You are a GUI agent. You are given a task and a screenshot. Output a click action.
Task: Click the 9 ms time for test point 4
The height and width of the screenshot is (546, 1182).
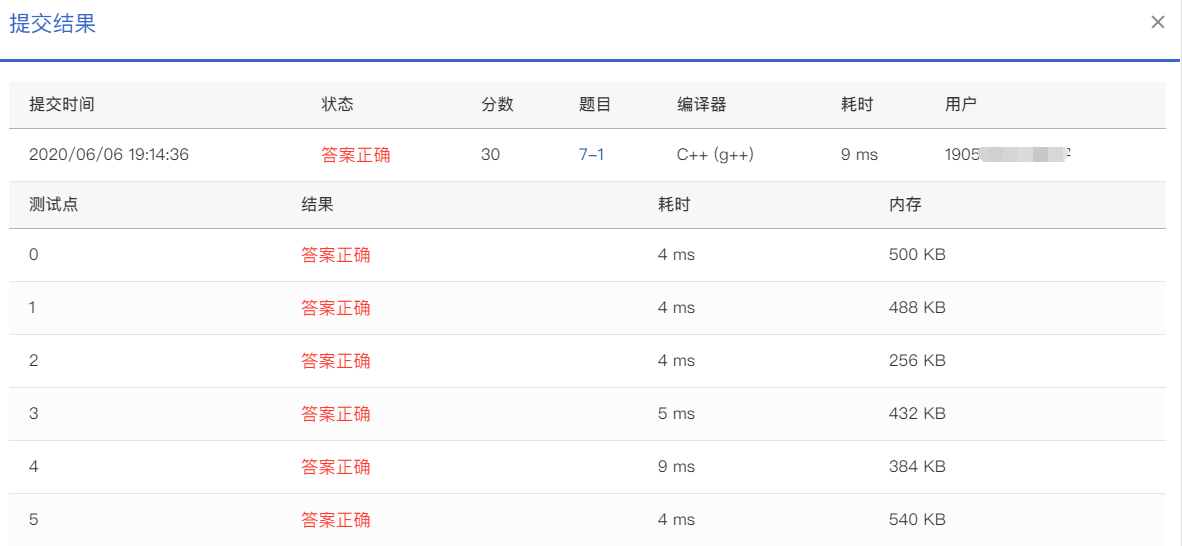click(676, 467)
